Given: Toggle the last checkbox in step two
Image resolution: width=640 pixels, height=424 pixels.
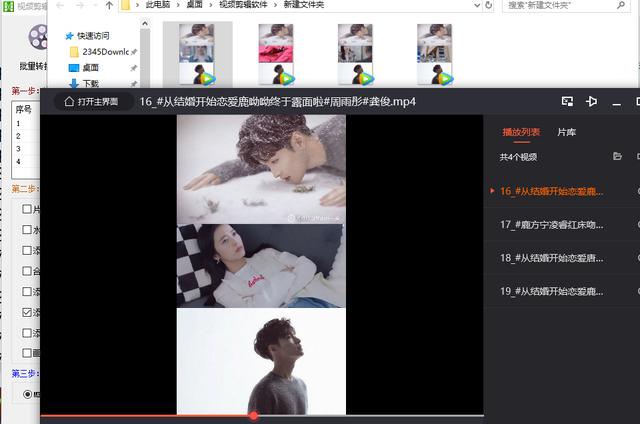Looking at the screenshot, I should point(27,353).
